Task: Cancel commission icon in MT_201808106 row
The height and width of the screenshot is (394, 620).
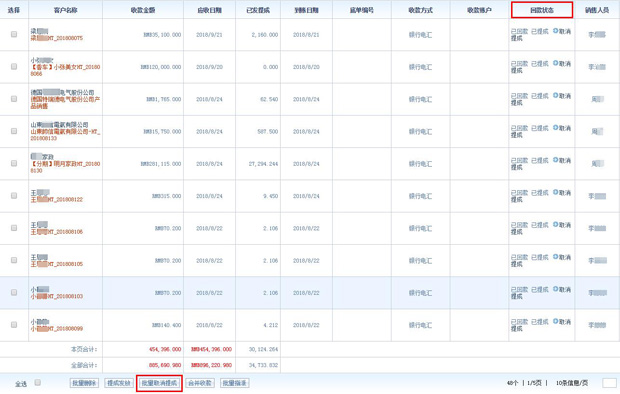Action: [x=555, y=225]
